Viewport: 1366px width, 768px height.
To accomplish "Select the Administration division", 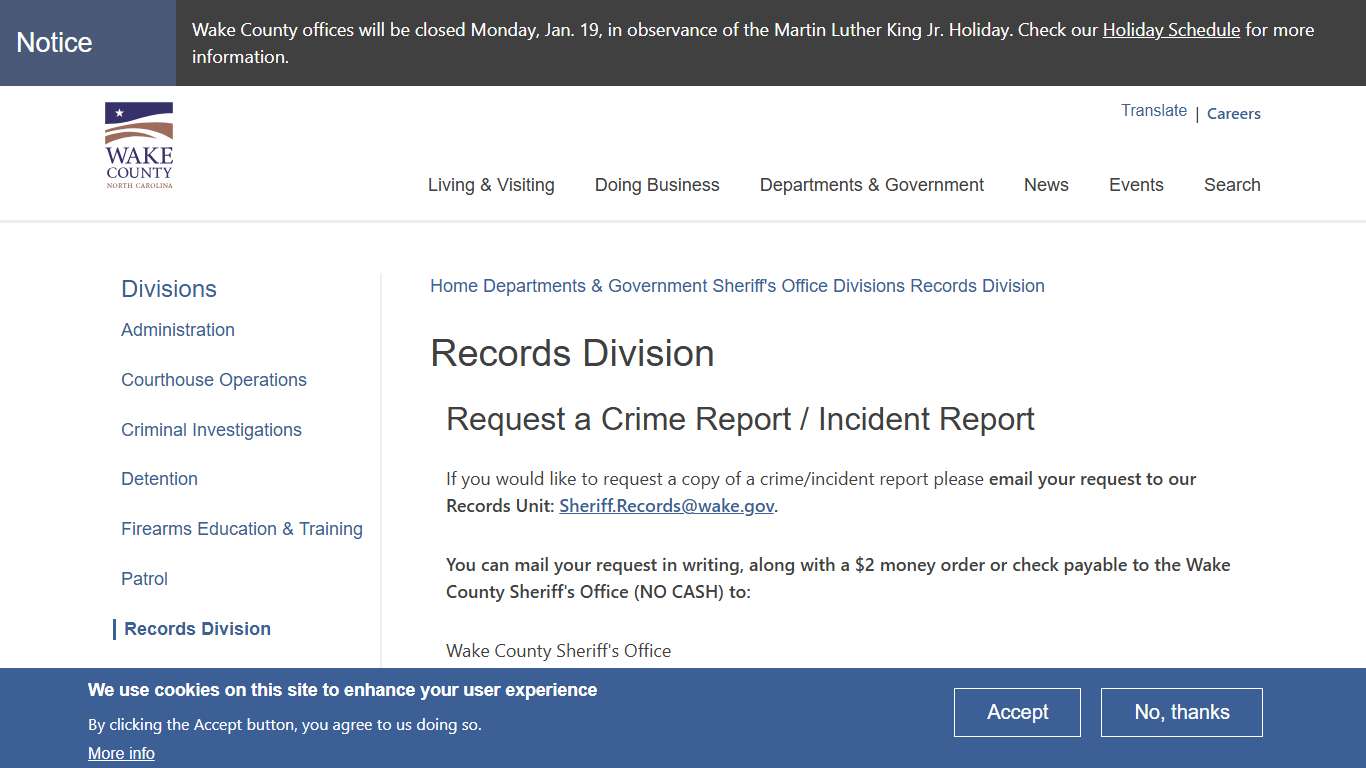I will click(x=177, y=330).
